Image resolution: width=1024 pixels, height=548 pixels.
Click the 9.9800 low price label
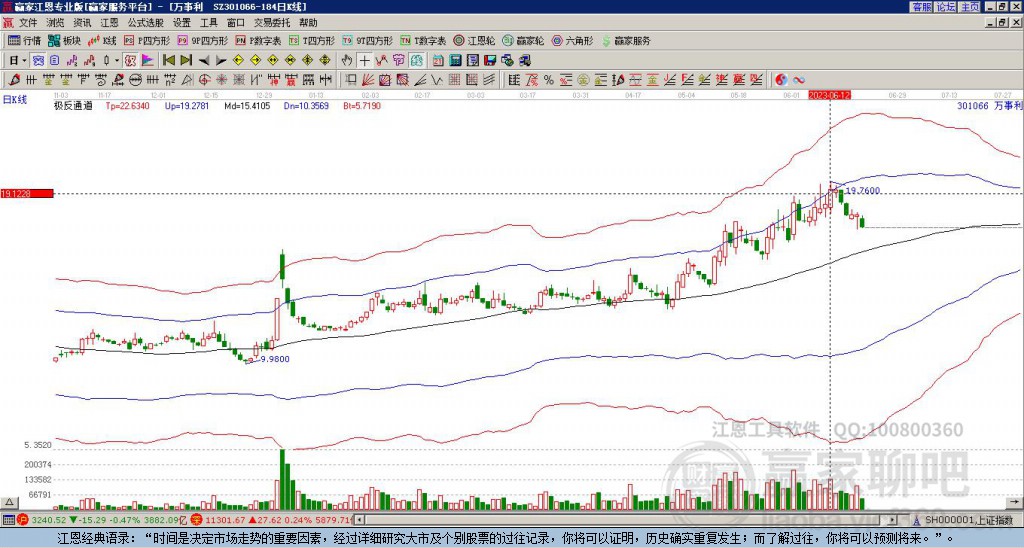(x=274, y=359)
